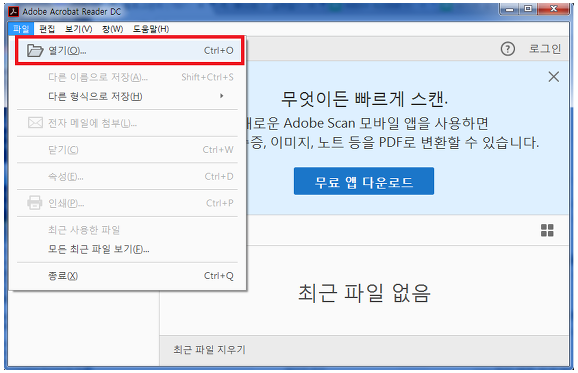
Task: Open the 도움말(H) menu
Action: 151,29
